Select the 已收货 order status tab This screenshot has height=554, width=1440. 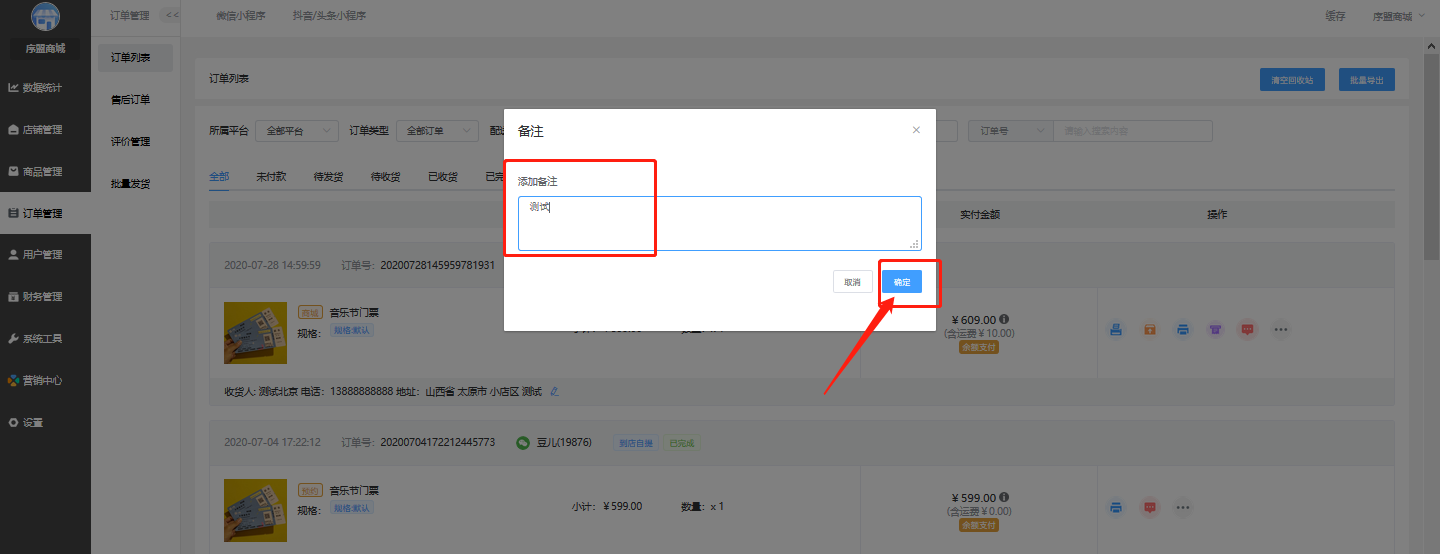(443, 177)
